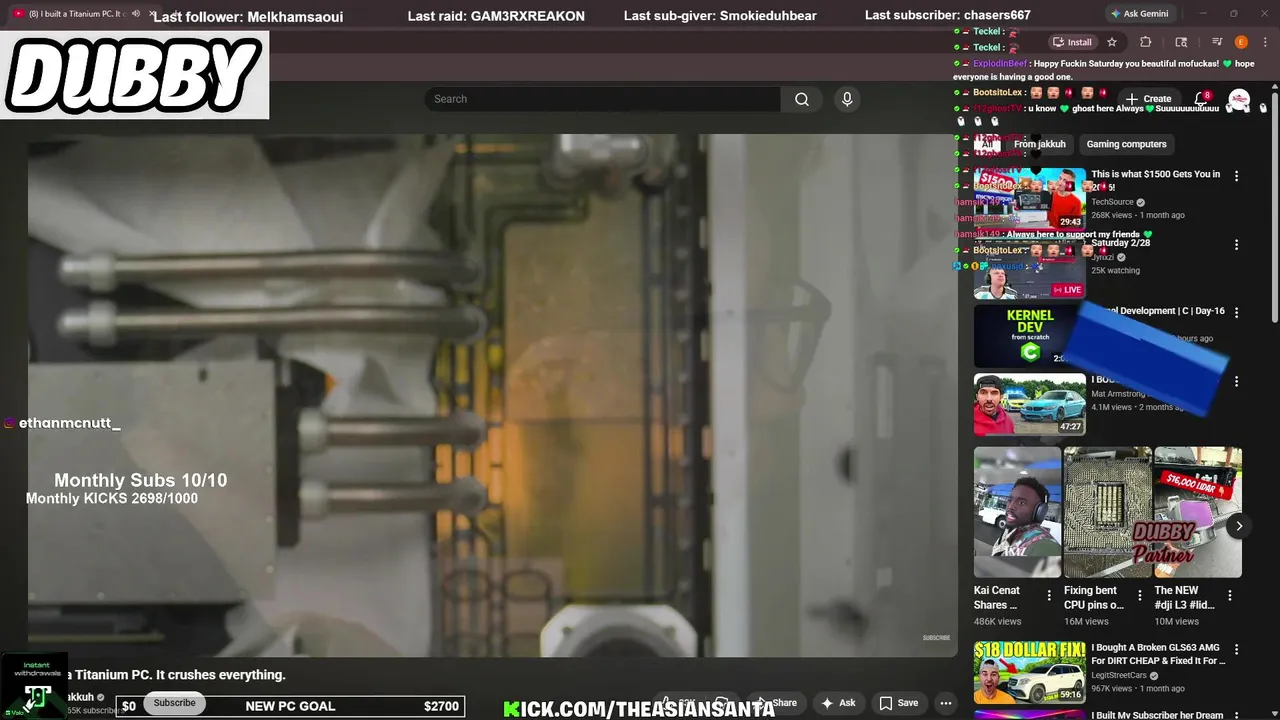Click the 'I Bought A Broken GLS63 AMG' title

coord(1158,654)
